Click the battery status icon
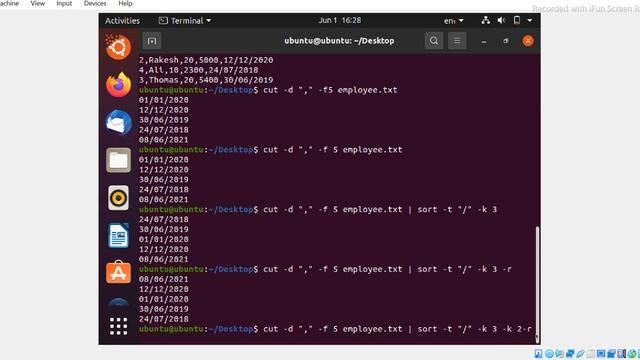640x360 pixels. coord(517,20)
